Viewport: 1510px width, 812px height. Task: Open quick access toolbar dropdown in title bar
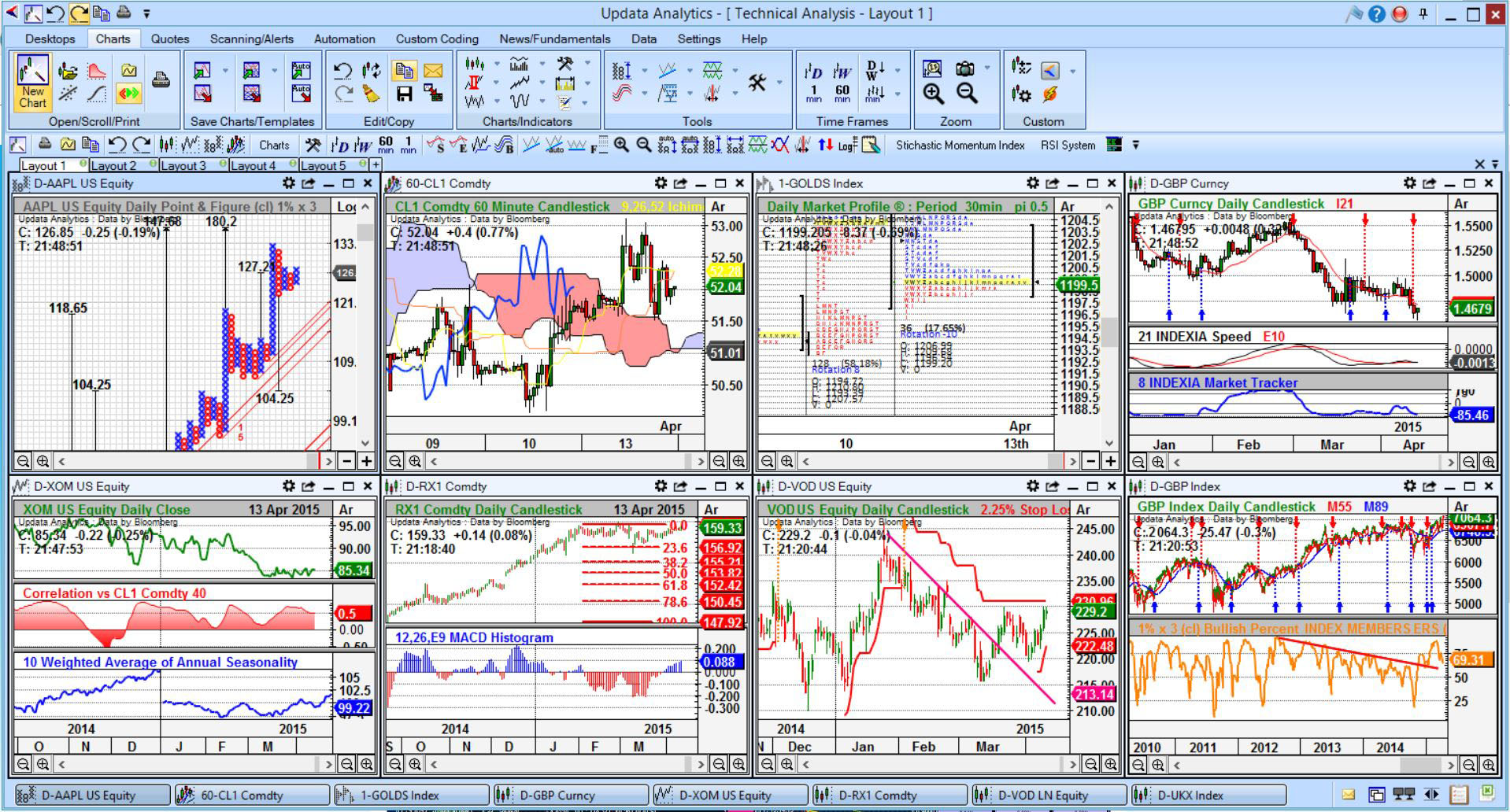pos(146,13)
